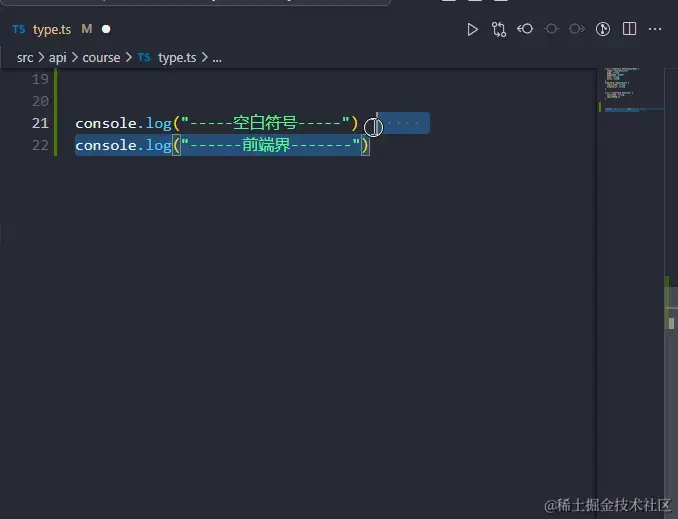The image size is (678, 519).
Task: Click the type.ts breadcrumb segment
Action: pyautogui.click(x=177, y=58)
